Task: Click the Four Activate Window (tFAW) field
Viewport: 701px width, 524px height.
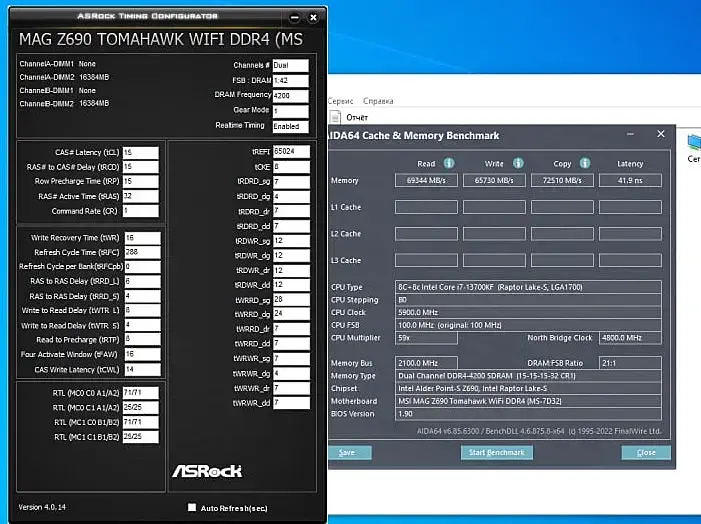Action: coord(142,354)
